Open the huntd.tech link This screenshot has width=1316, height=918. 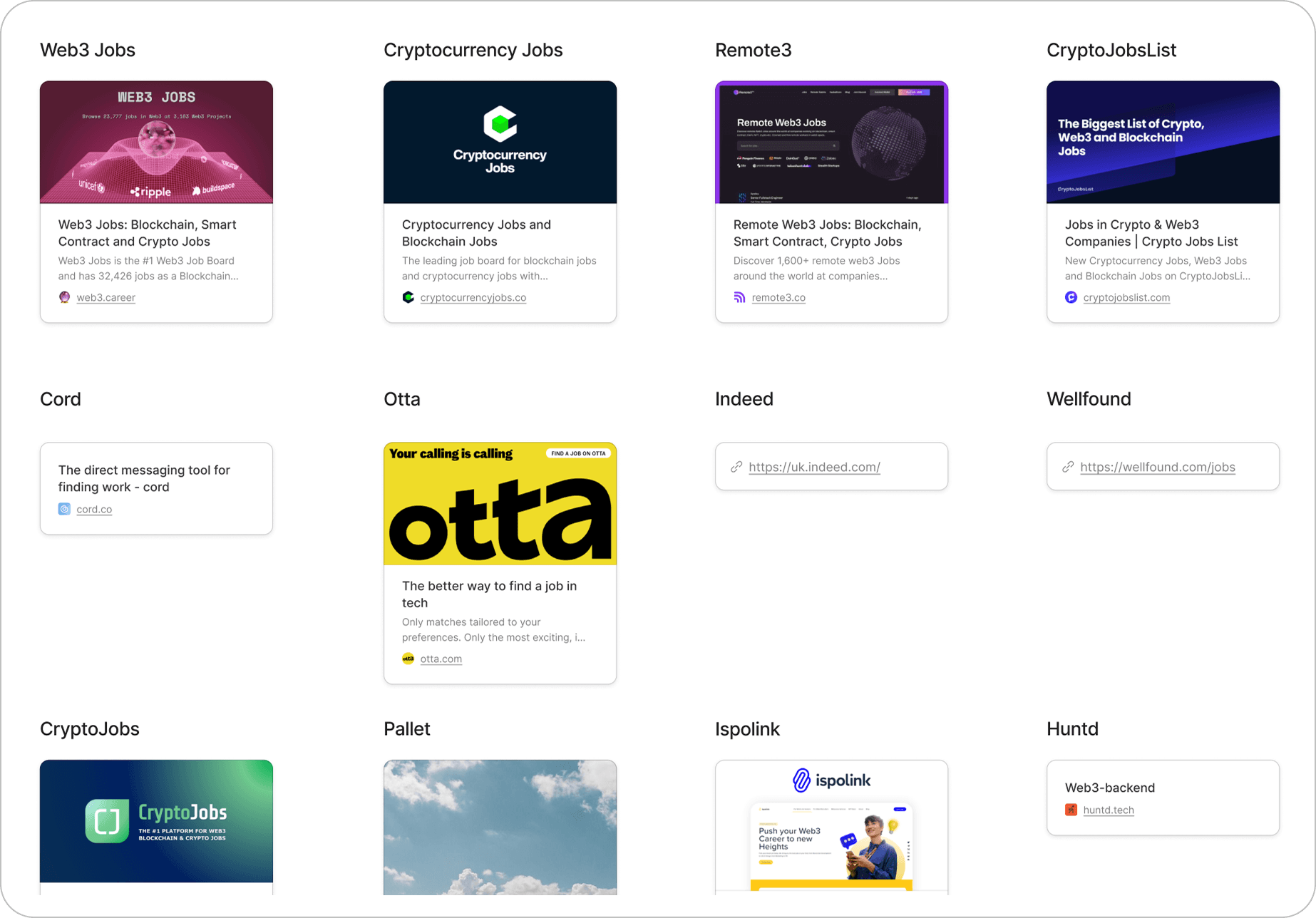click(1109, 810)
